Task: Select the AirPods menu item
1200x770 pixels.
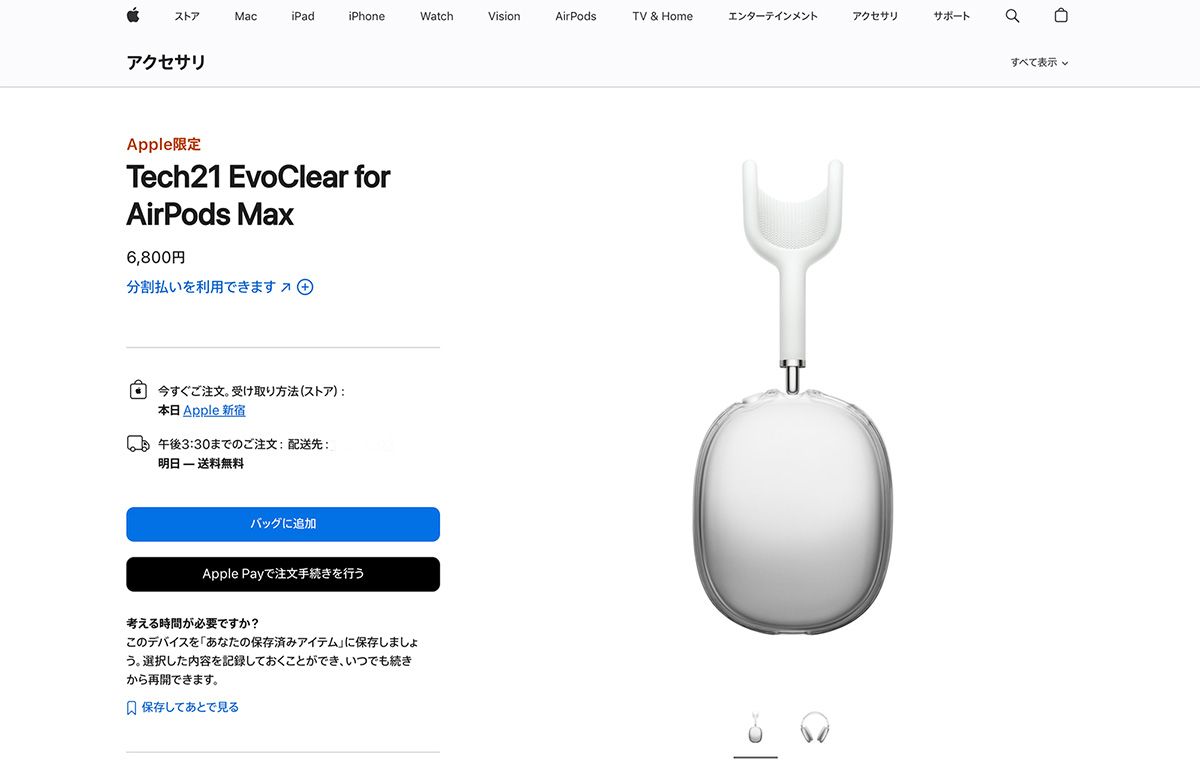Action: pos(575,16)
